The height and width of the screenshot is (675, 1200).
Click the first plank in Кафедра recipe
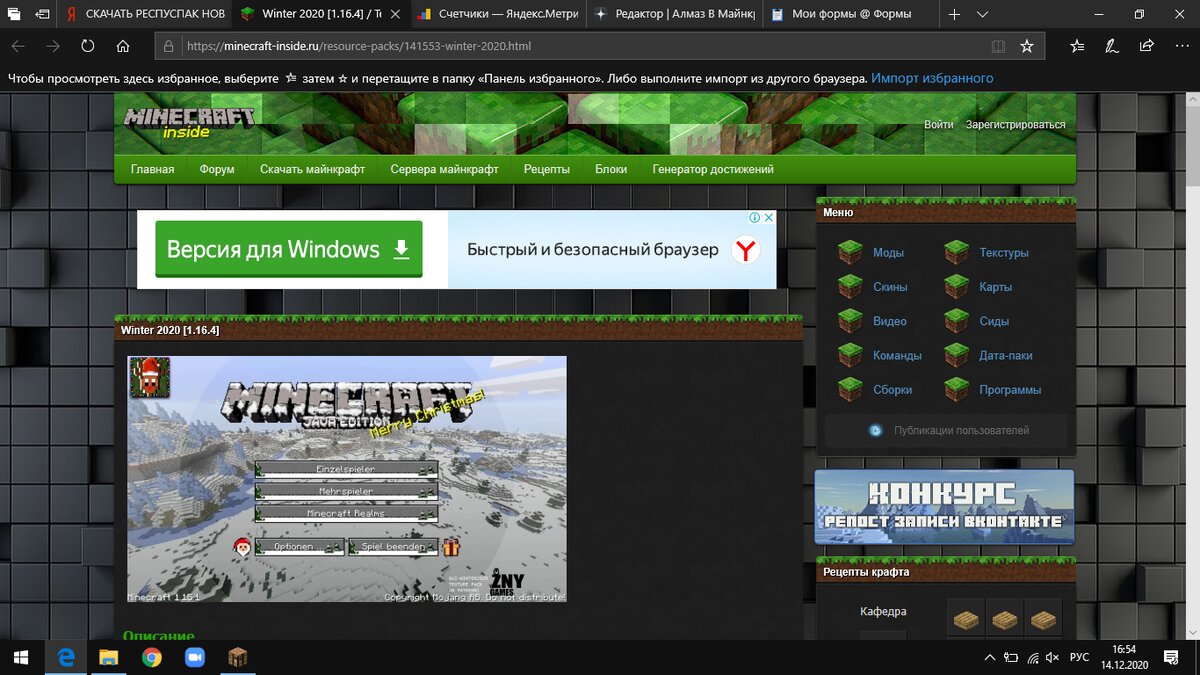pos(966,619)
